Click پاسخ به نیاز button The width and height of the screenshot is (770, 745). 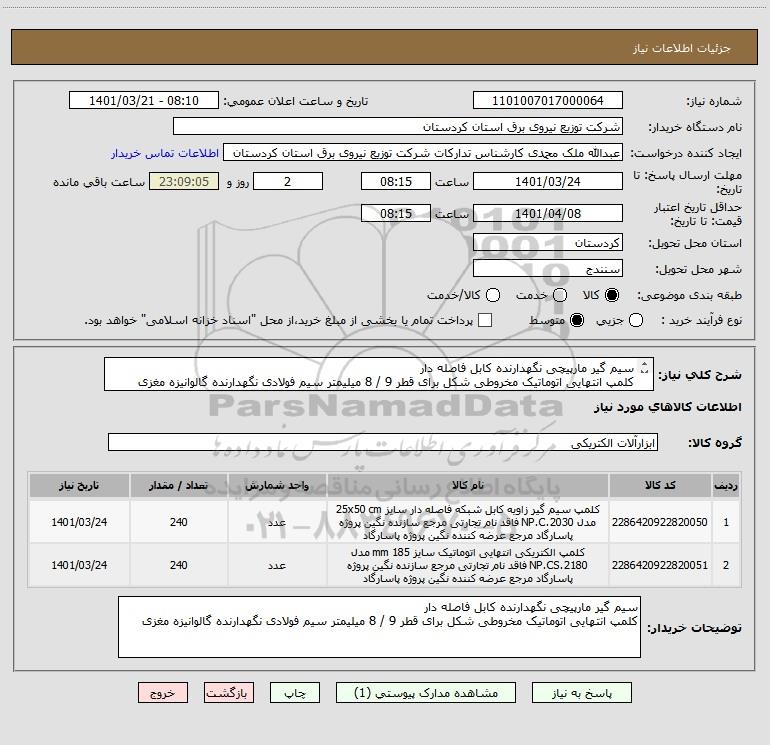click(582, 692)
